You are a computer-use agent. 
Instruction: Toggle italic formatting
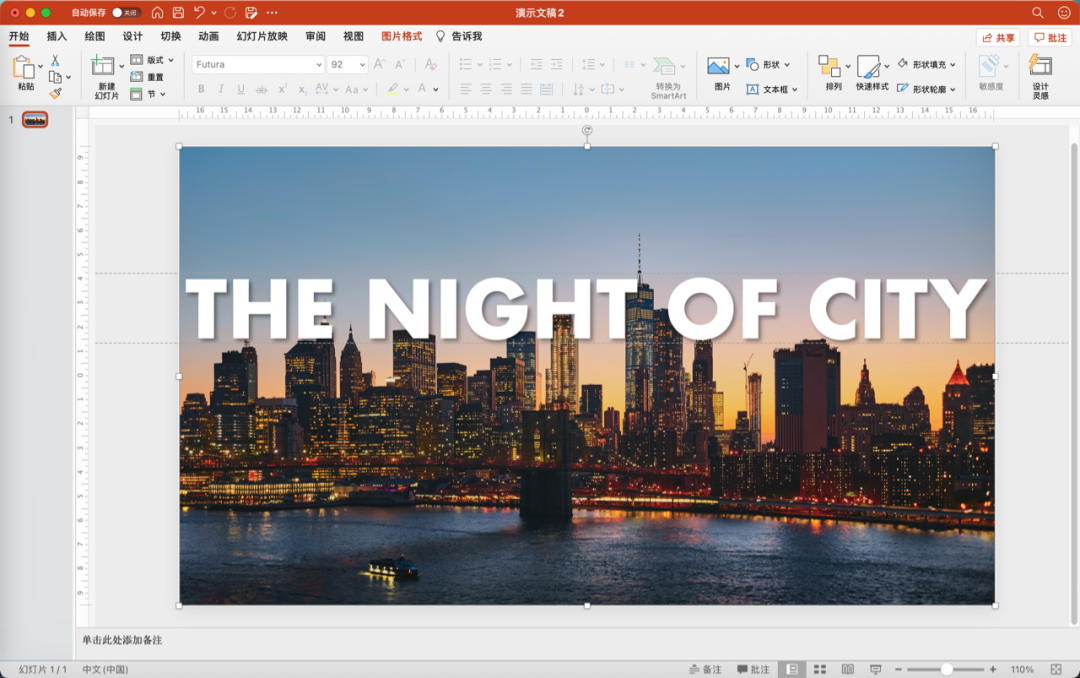click(221, 89)
